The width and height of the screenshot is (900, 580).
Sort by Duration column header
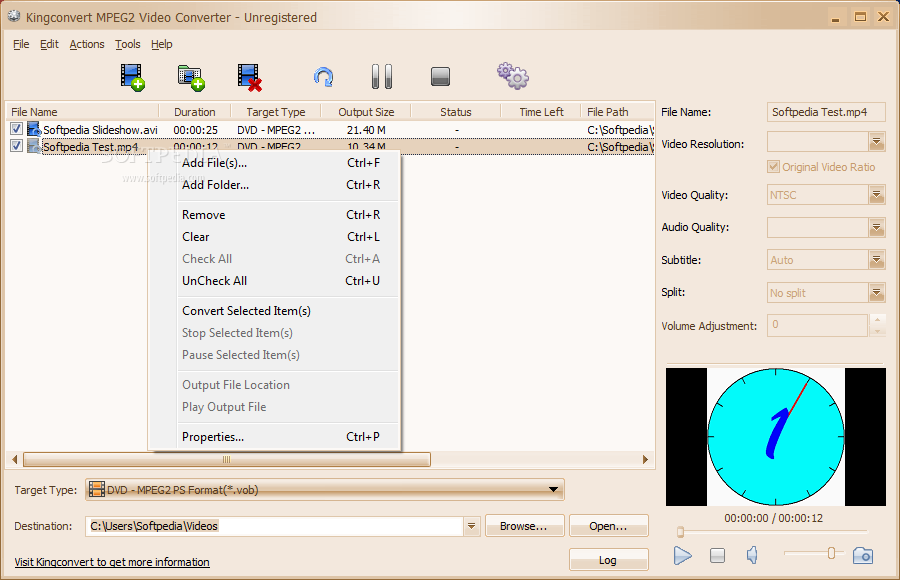pyautogui.click(x=195, y=112)
